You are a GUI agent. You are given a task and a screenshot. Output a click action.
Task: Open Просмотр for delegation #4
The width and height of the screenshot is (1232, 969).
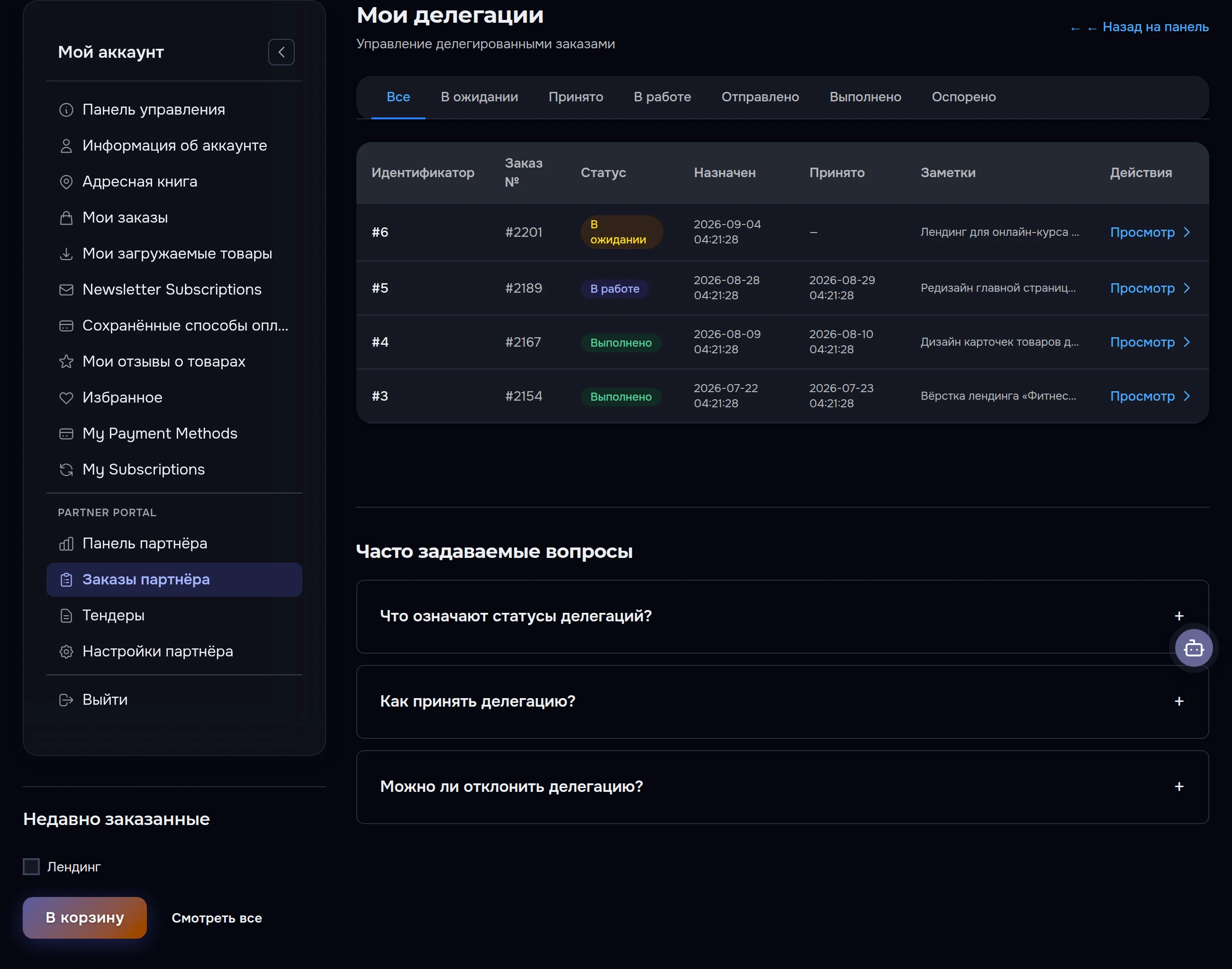(x=1150, y=342)
